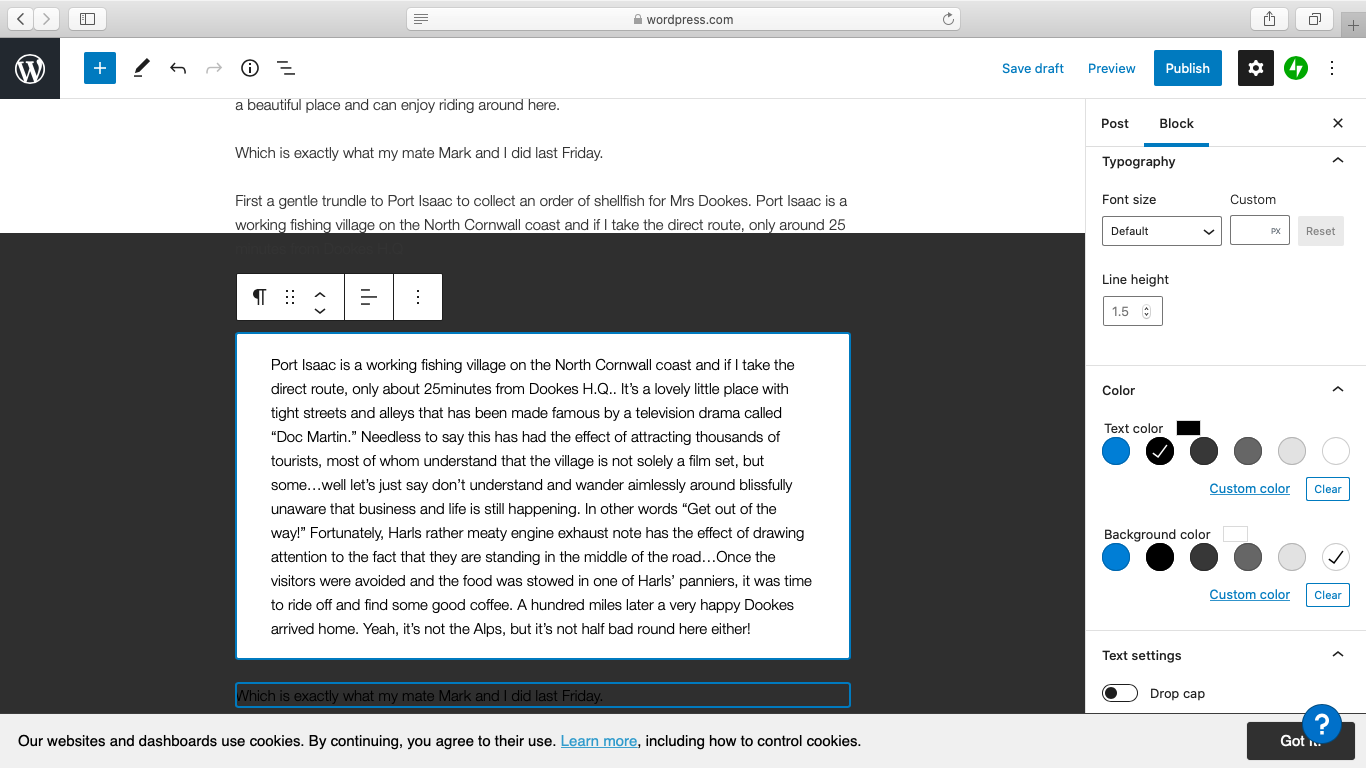
Task: Collapse the Typography section
Action: [1338, 161]
